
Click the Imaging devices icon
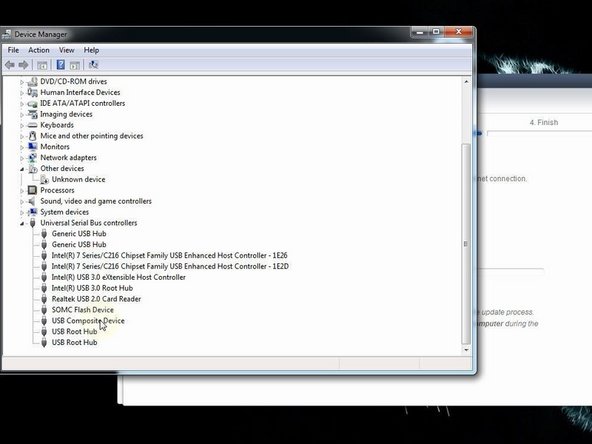click(x=33, y=114)
